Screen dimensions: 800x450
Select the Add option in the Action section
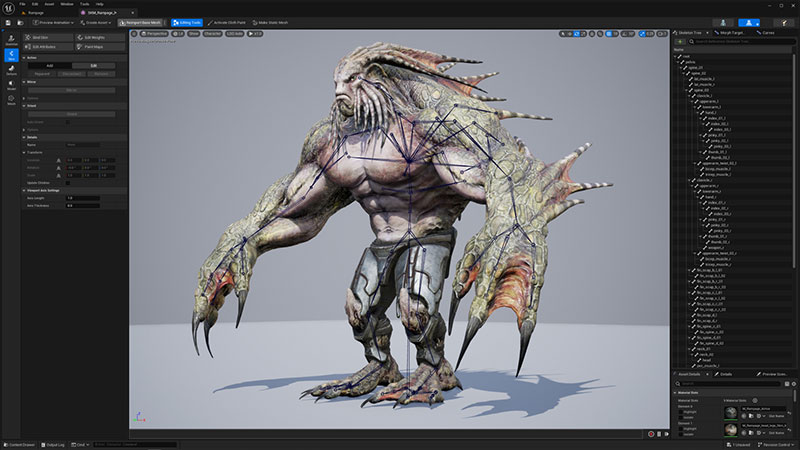pos(49,66)
